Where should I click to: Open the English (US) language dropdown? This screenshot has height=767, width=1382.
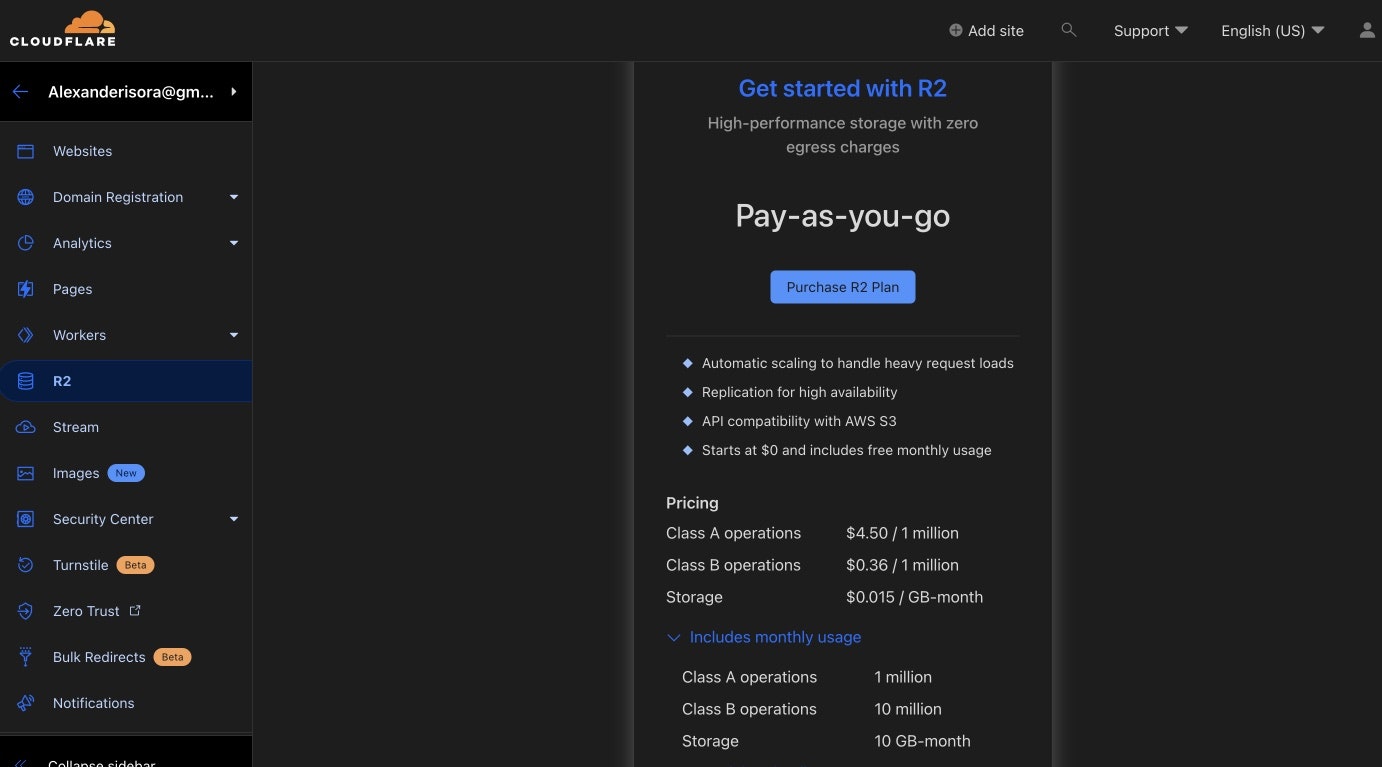(x=1272, y=31)
